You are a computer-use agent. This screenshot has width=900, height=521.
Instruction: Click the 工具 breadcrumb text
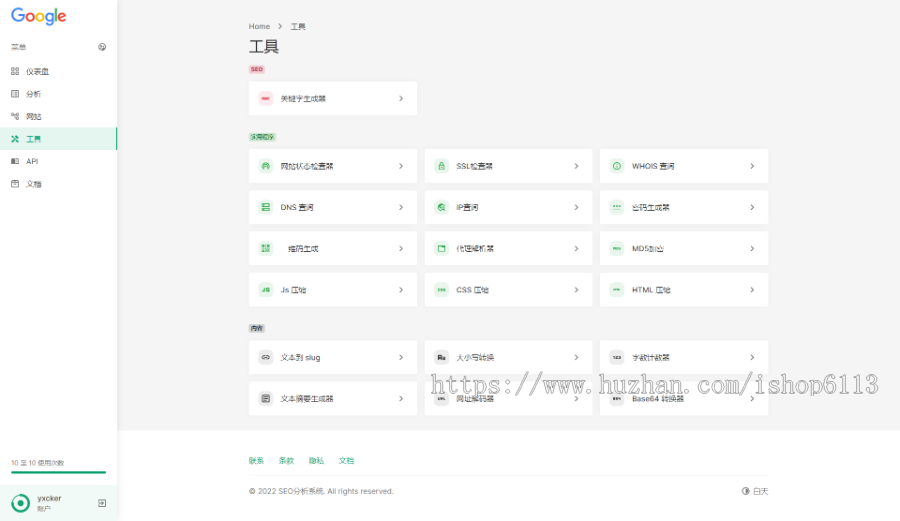[x=298, y=26]
